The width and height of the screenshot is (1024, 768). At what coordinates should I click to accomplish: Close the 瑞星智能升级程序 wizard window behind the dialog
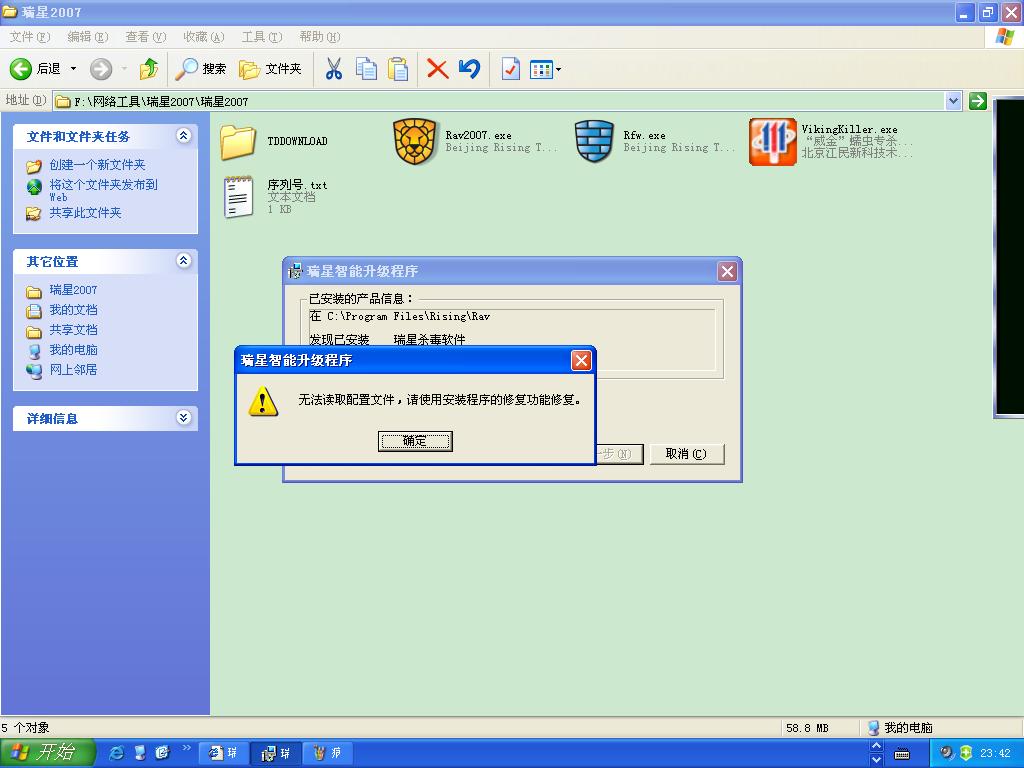point(727,272)
